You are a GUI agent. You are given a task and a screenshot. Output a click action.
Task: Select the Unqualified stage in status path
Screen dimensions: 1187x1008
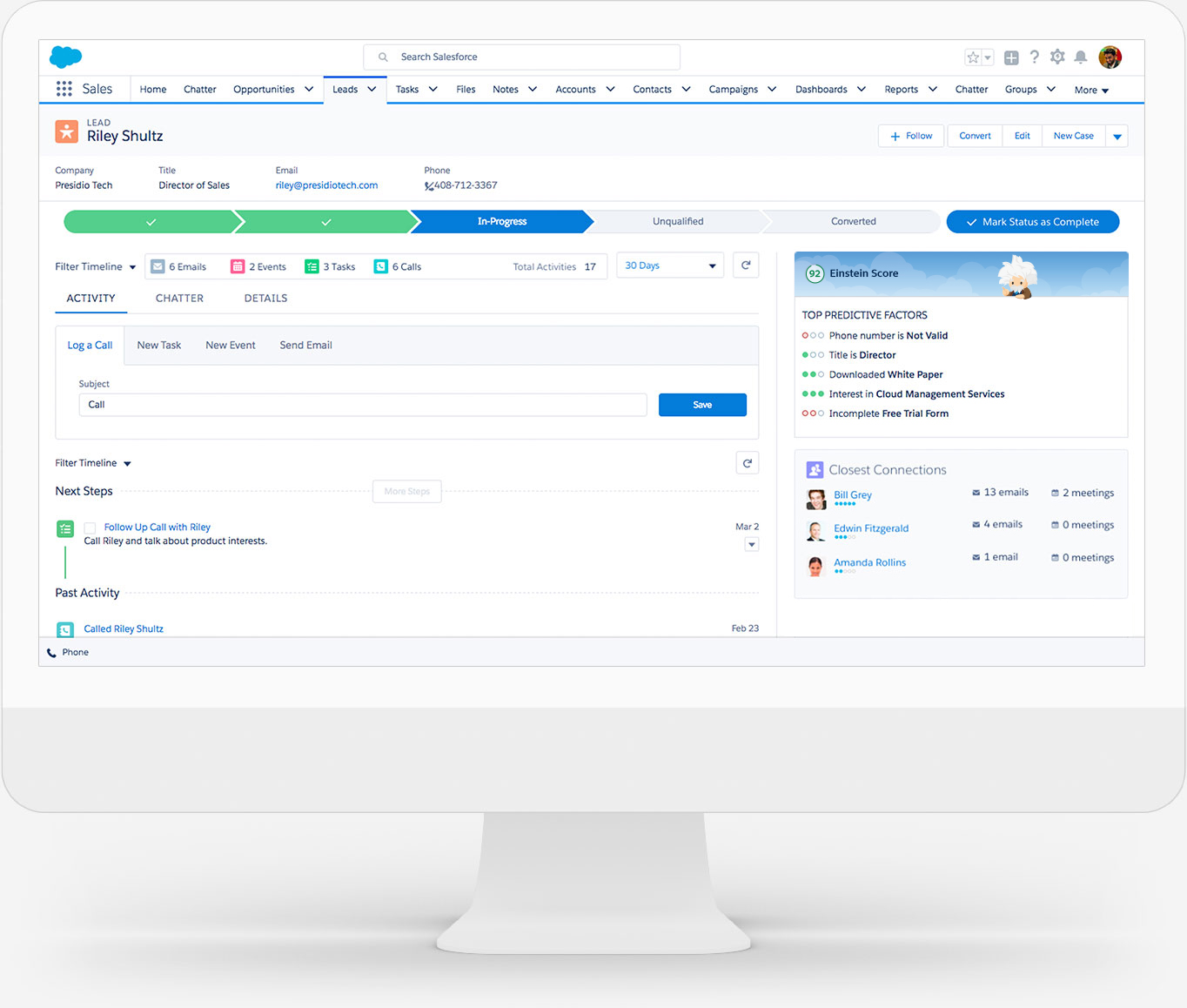click(678, 222)
